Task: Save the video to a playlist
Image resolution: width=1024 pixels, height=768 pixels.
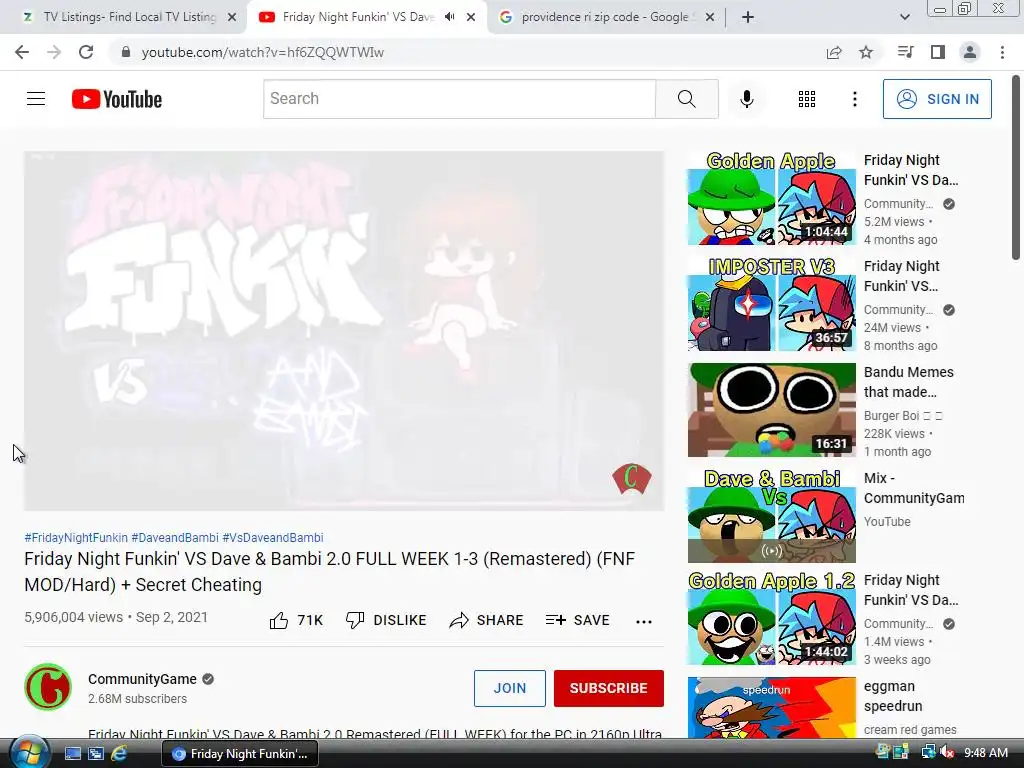Action: (577, 620)
